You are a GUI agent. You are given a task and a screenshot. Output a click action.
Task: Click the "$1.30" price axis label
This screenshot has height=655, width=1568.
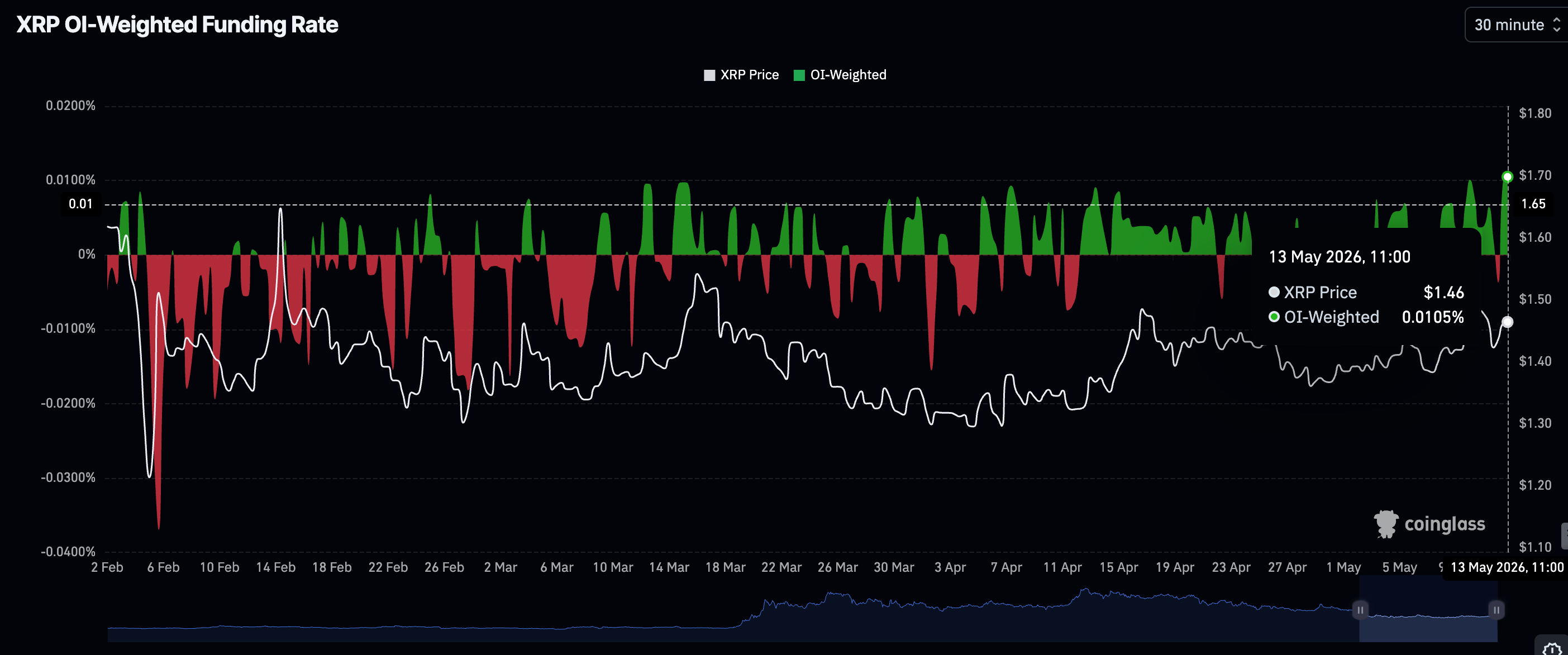point(1535,423)
